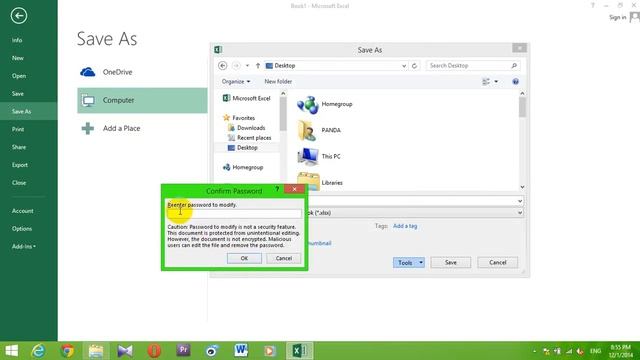The image size is (640, 360).
Task: Select the This PC icon
Action: (x=307, y=157)
